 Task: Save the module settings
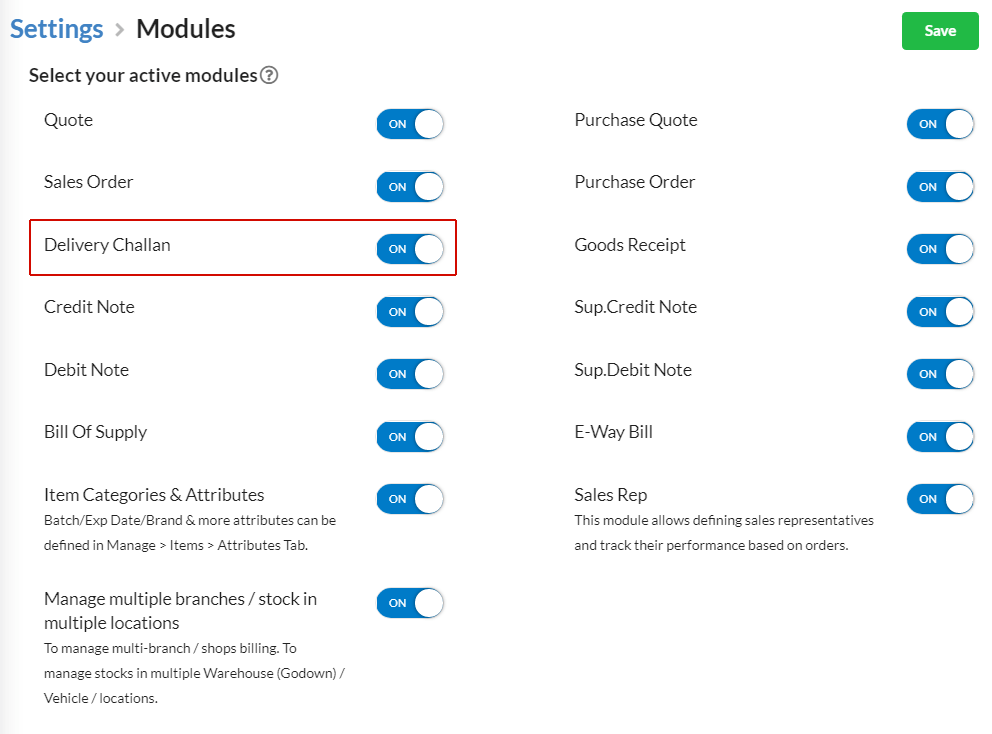[x=940, y=31]
